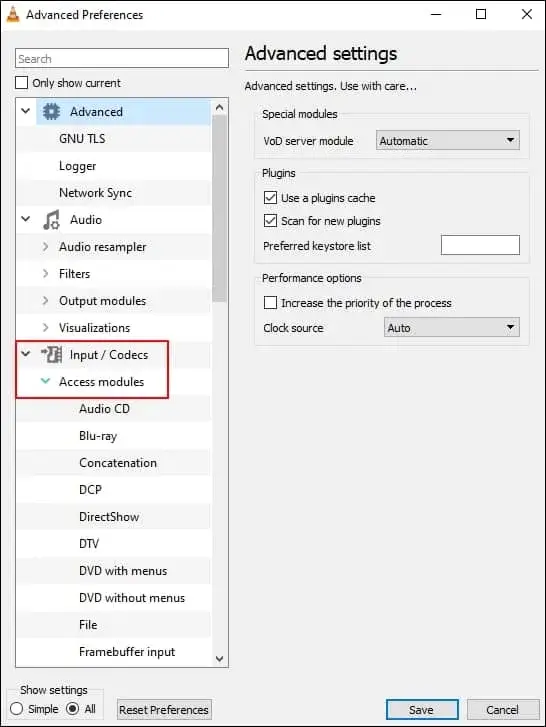Select Network Sync tree item
The height and width of the screenshot is (727, 546).
tap(95, 192)
